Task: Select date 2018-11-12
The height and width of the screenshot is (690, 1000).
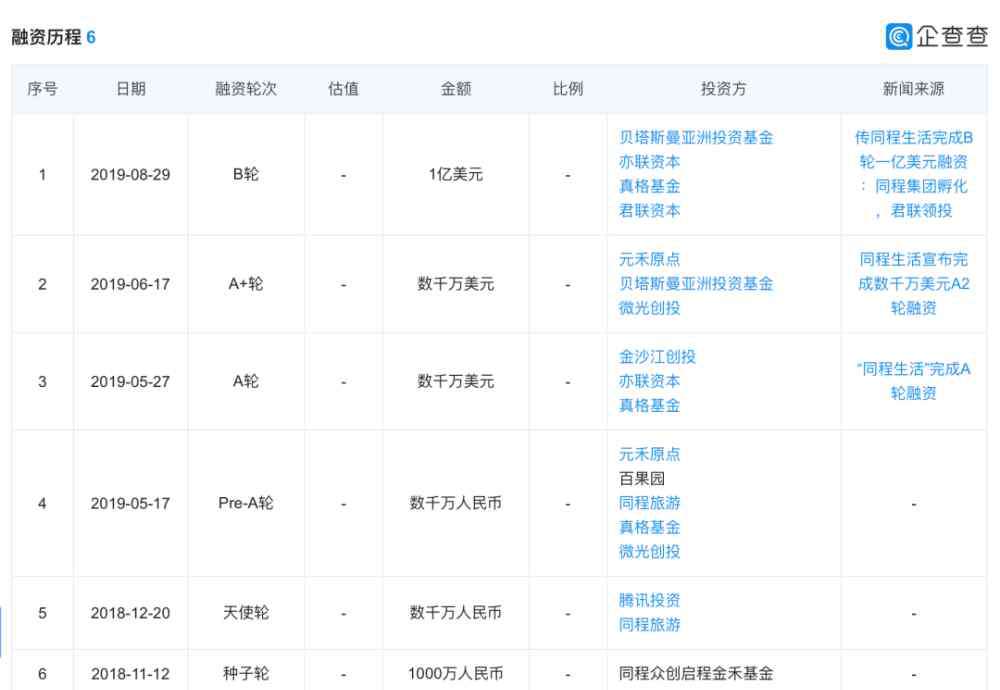Action: point(130,674)
